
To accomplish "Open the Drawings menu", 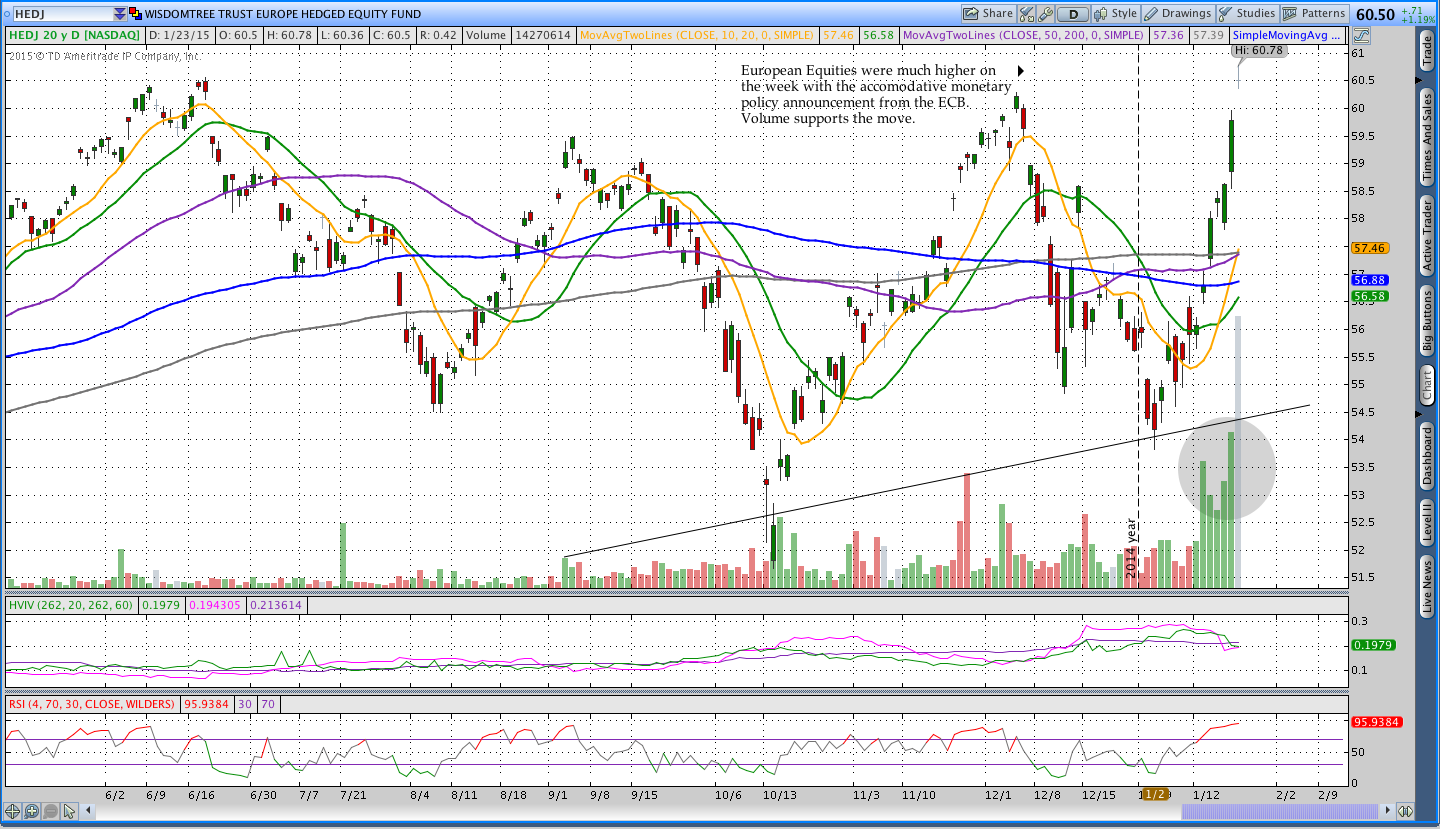I will pyautogui.click(x=1178, y=14).
